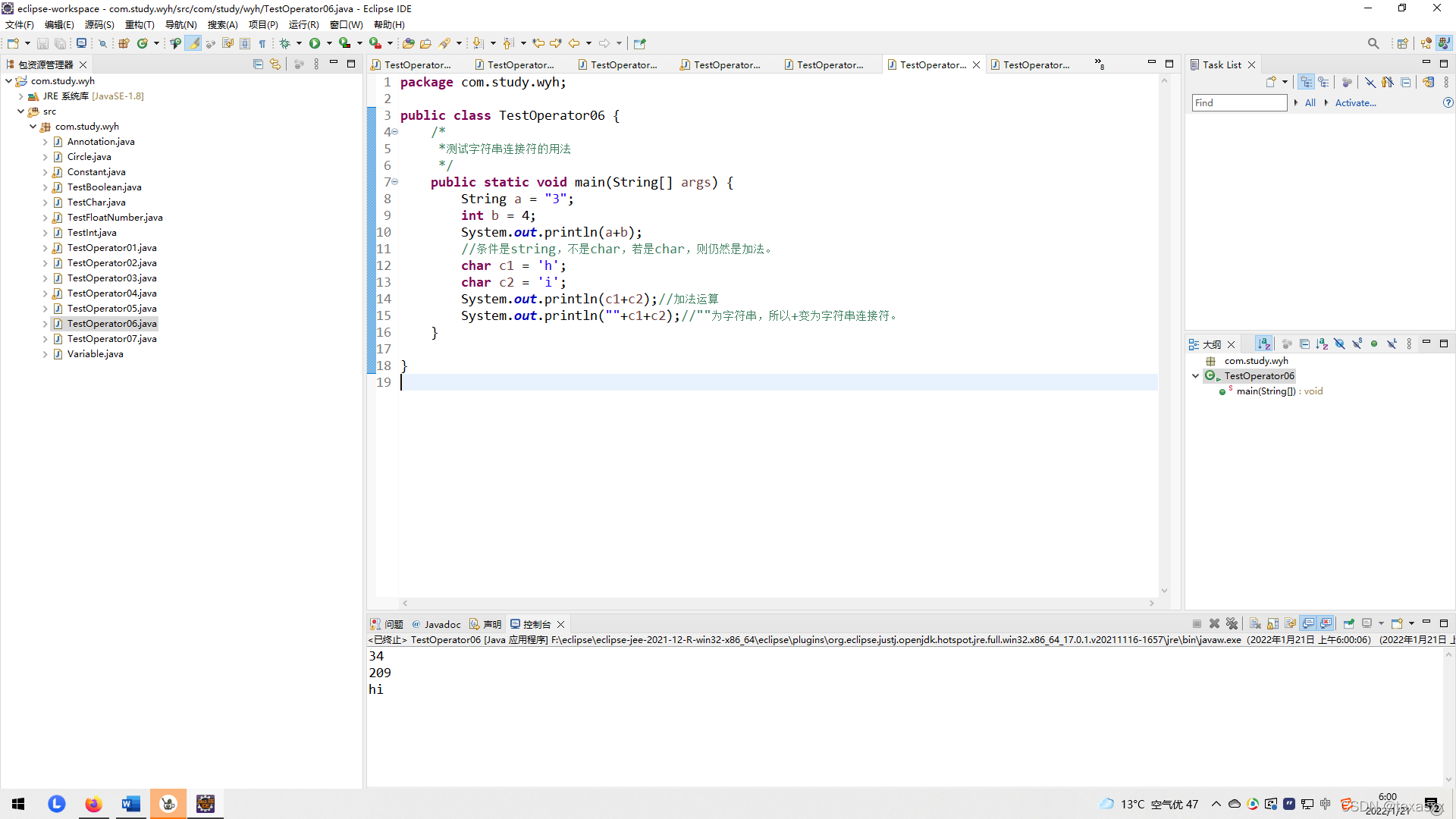Click Collapse All in Package Explorer

[x=258, y=64]
